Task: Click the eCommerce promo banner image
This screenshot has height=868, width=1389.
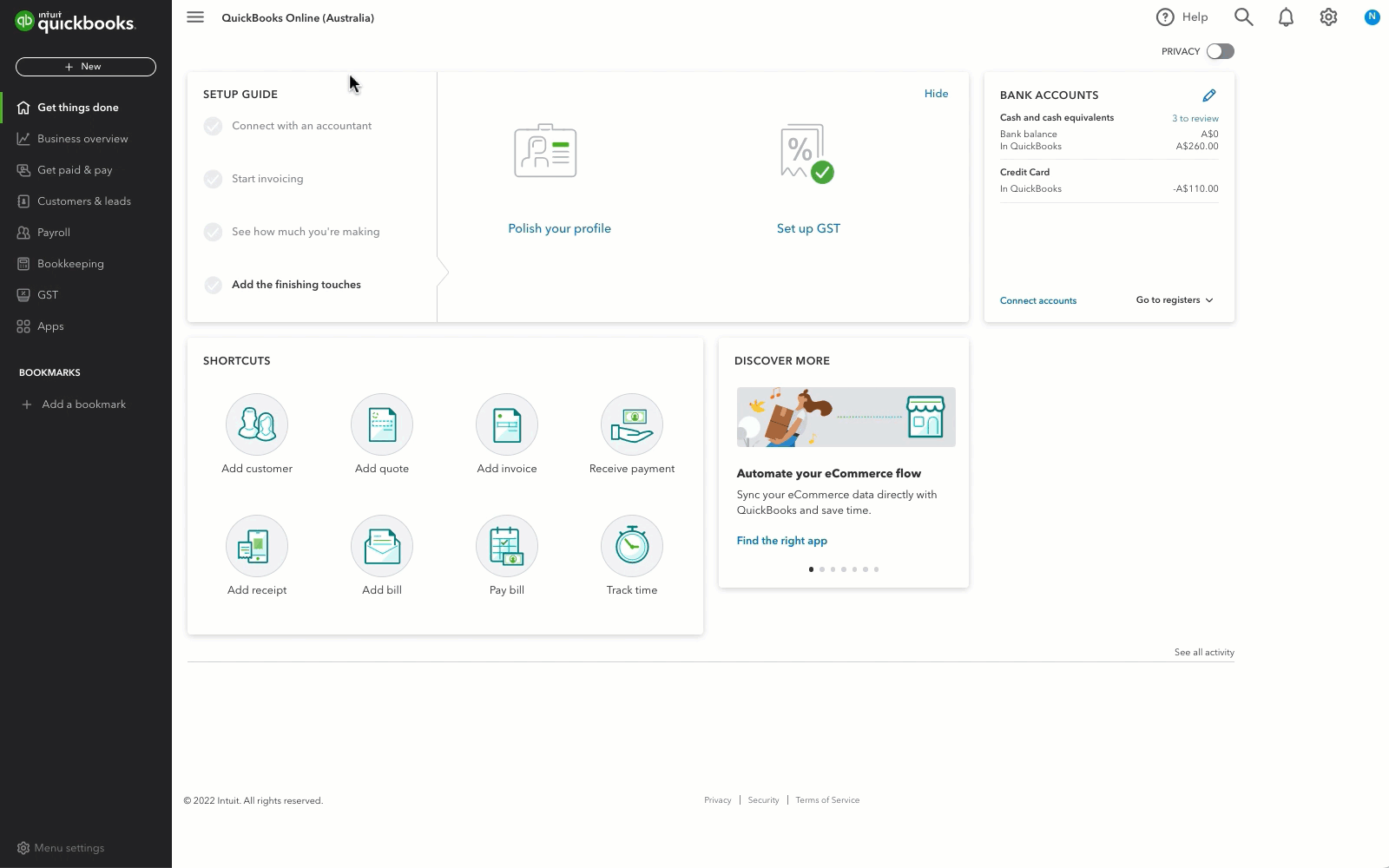Action: (846, 417)
